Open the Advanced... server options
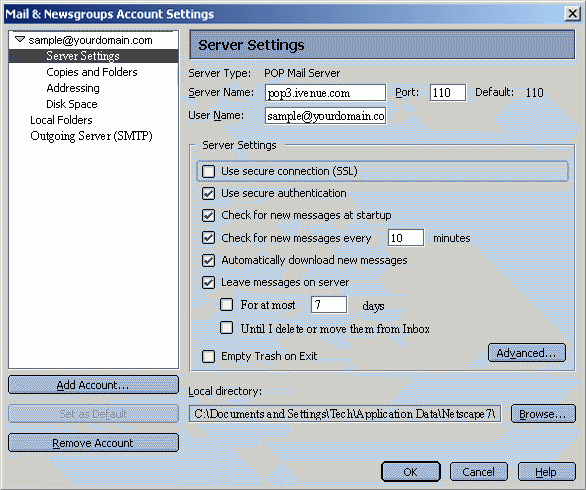The height and width of the screenshot is (490, 586). tap(527, 353)
